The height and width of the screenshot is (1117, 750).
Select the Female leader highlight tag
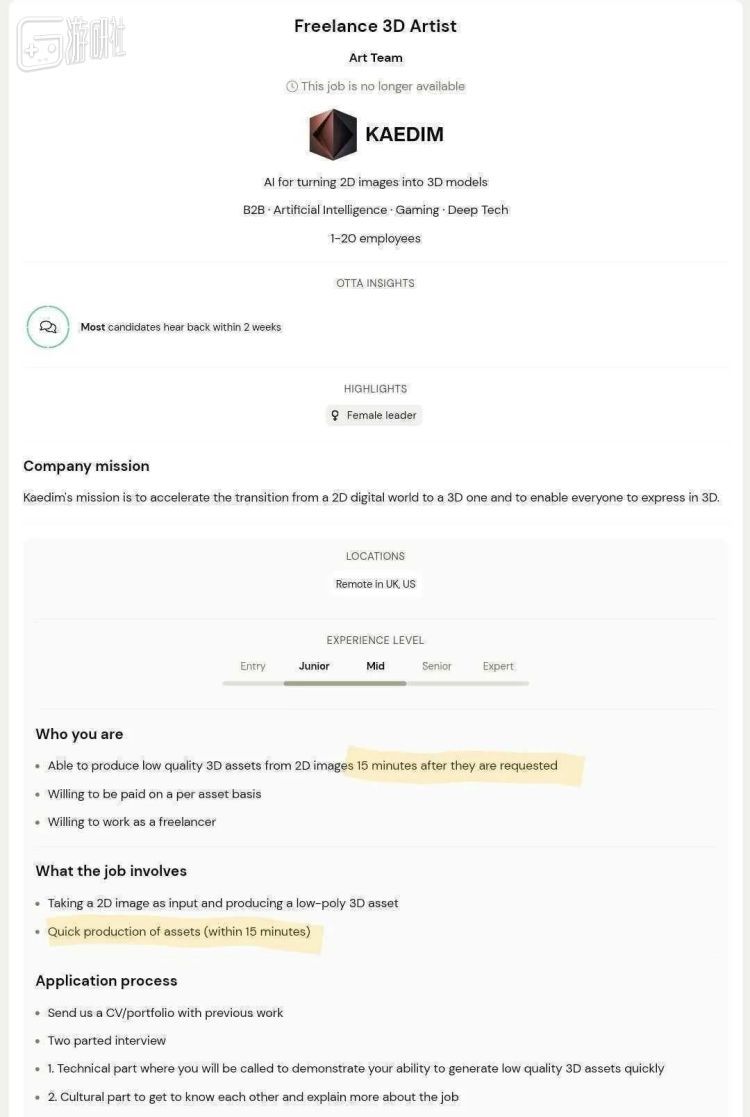(374, 415)
